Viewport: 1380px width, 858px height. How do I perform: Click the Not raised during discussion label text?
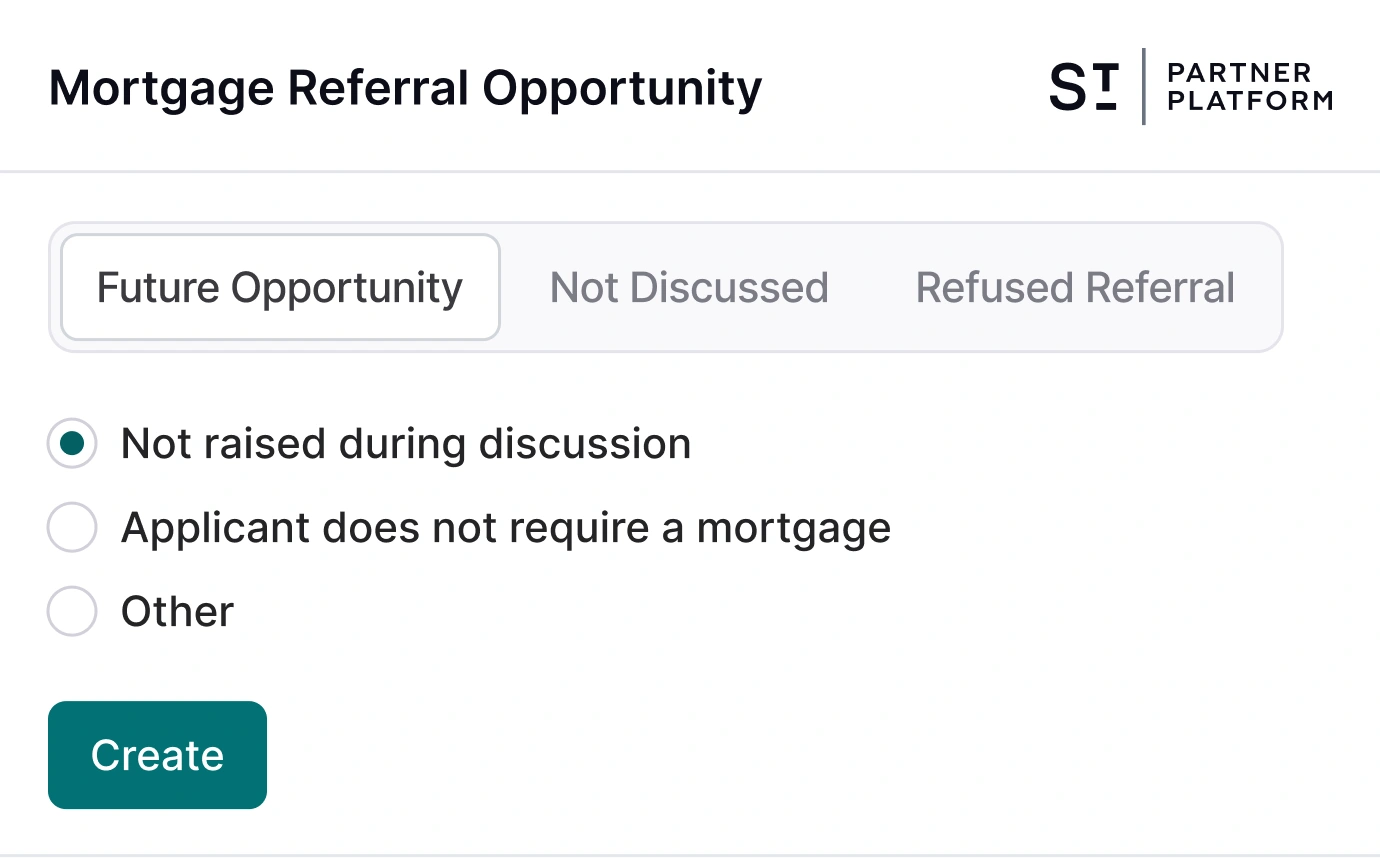pos(405,443)
